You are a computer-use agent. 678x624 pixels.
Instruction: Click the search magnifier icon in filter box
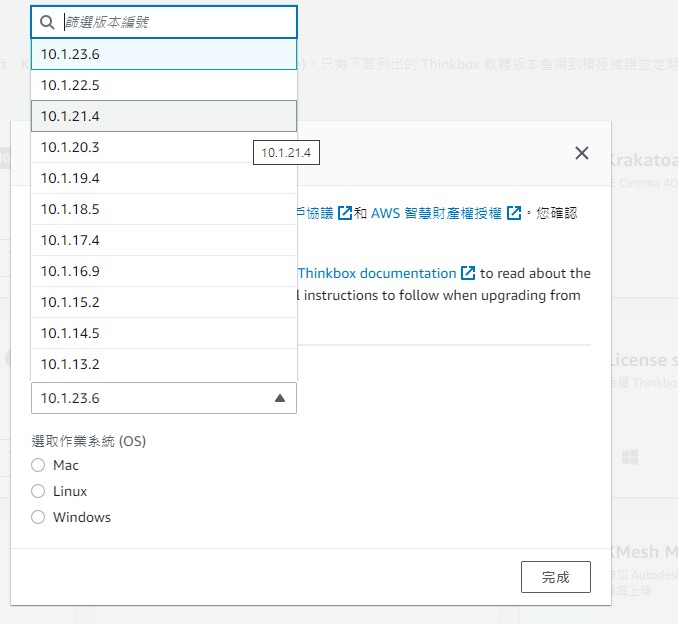click(46, 21)
